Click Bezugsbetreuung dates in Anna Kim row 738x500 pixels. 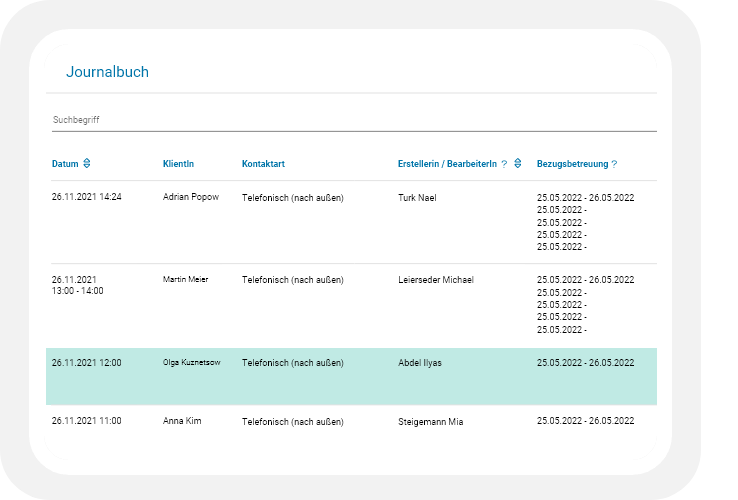[586, 421]
